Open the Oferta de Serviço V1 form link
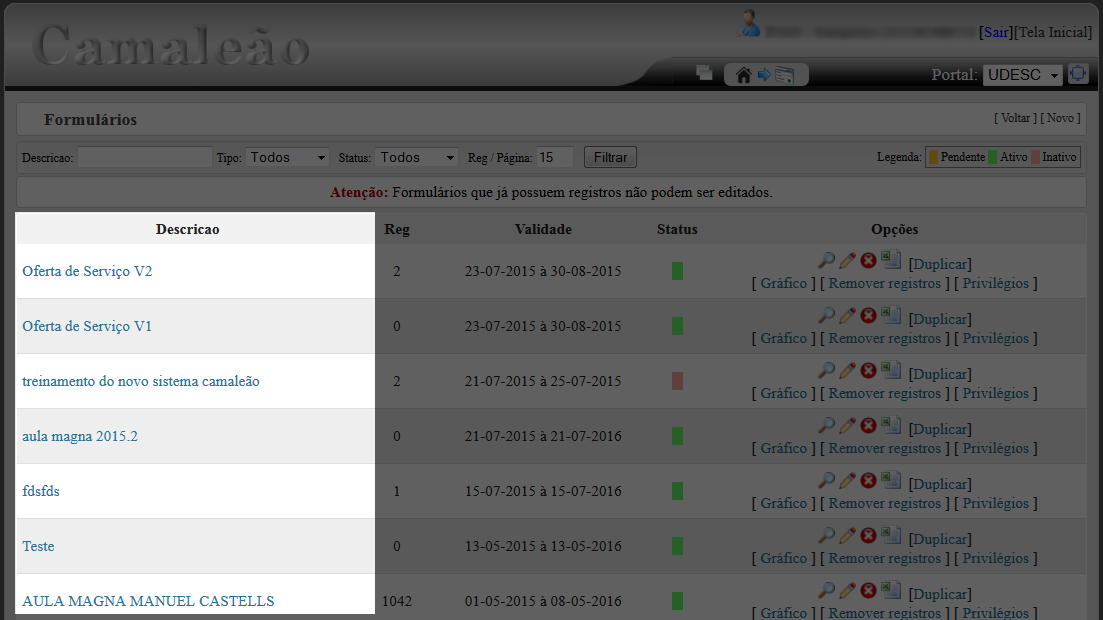Screen dimensions: 1103x620 pyautogui.click(x=87, y=326)
